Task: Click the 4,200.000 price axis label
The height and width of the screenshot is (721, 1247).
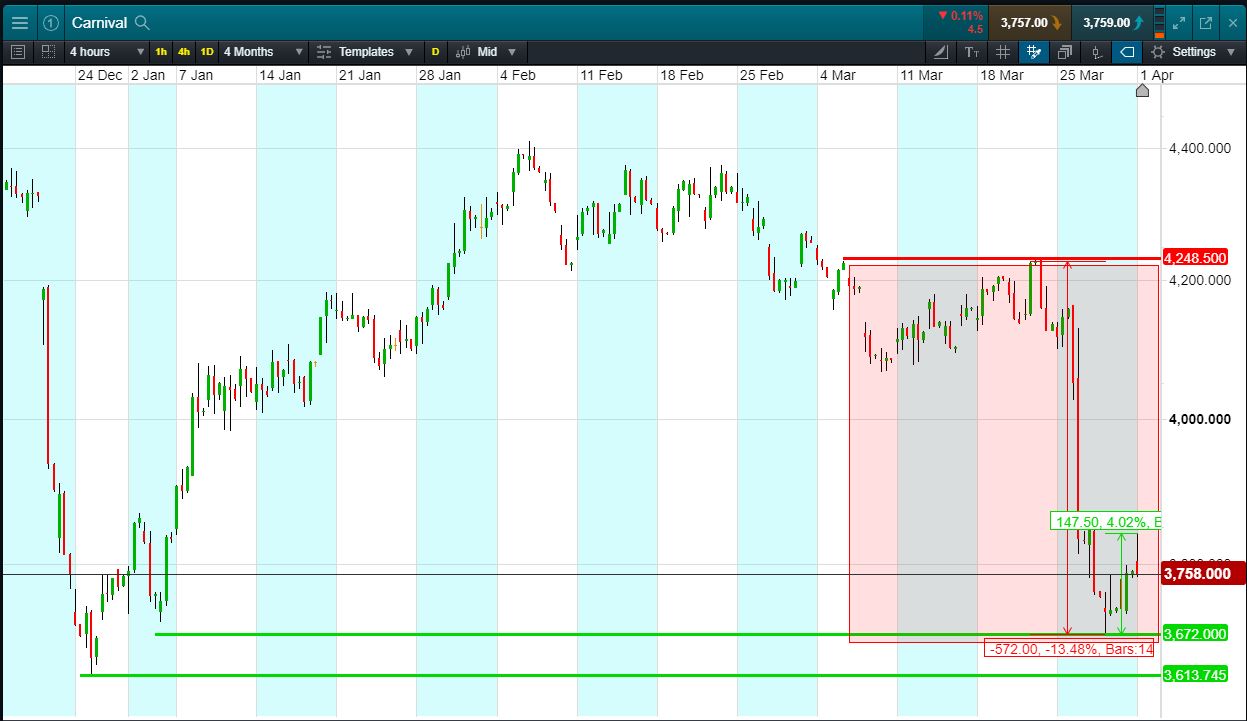Action: (x=1199, y=280)
